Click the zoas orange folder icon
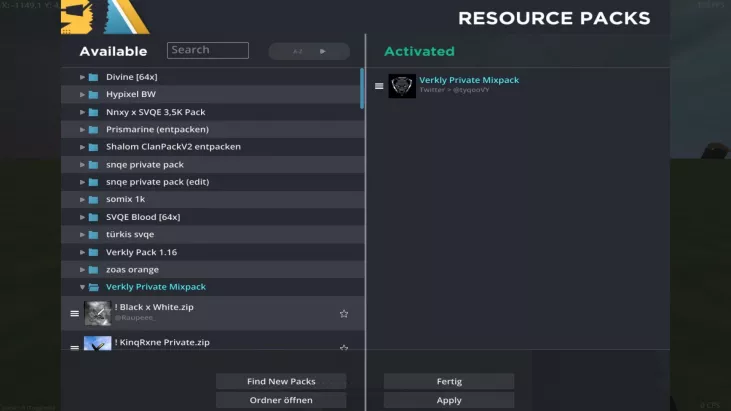Screen dimensions: 731x411 pyautogui.click(x=93, y=269)
